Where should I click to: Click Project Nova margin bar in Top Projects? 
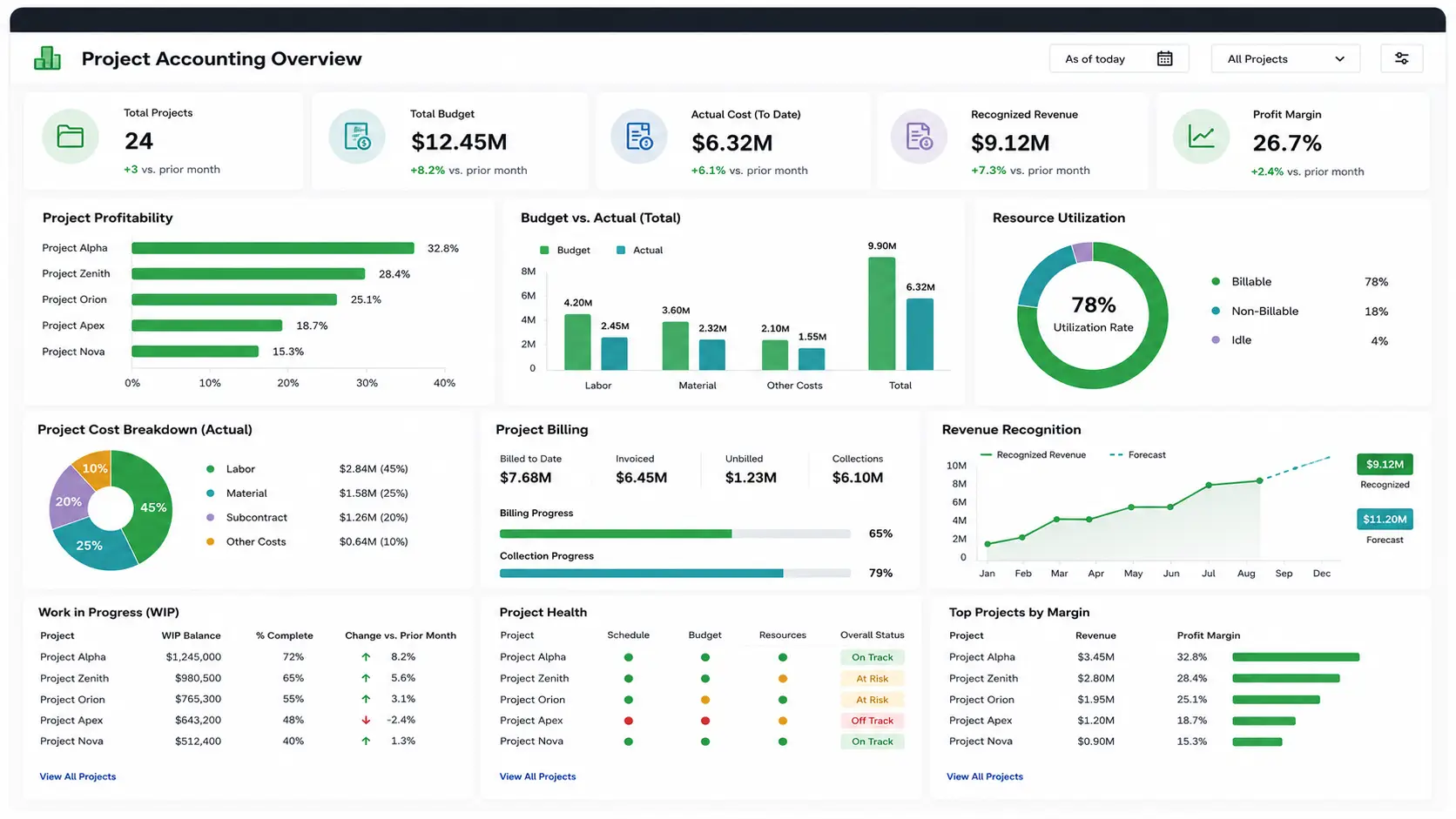pos(1257,742)
